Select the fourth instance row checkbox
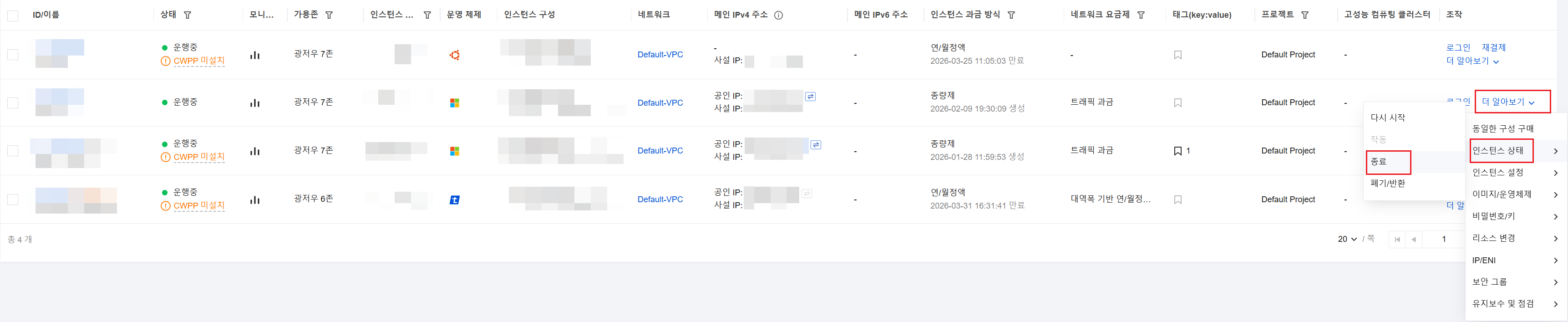This screenshot has height=322, width=1568. coord(13,199)
